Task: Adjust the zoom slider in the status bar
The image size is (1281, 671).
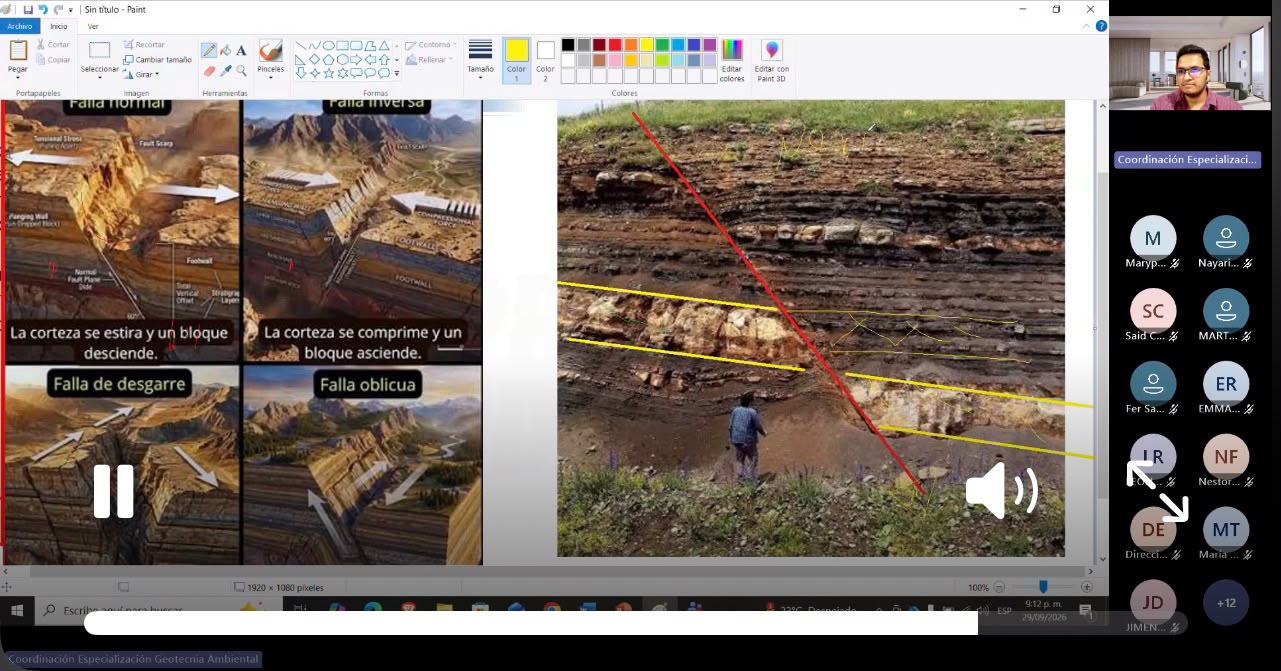Action: pos(1042,587)
